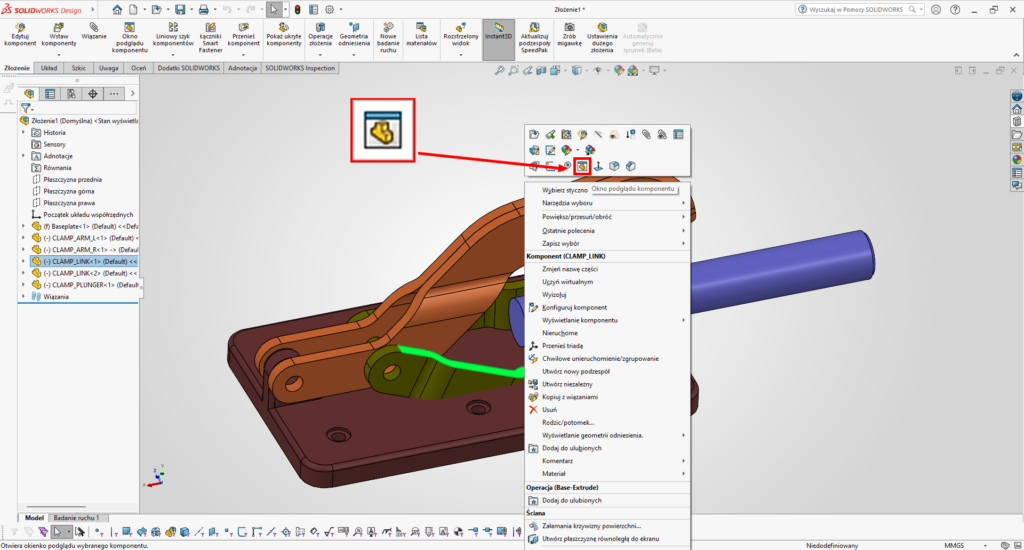Click the Edytuj komponent tool
Image resolution: width=1024 pixels, height=550 pixels.
pos(20,35)
